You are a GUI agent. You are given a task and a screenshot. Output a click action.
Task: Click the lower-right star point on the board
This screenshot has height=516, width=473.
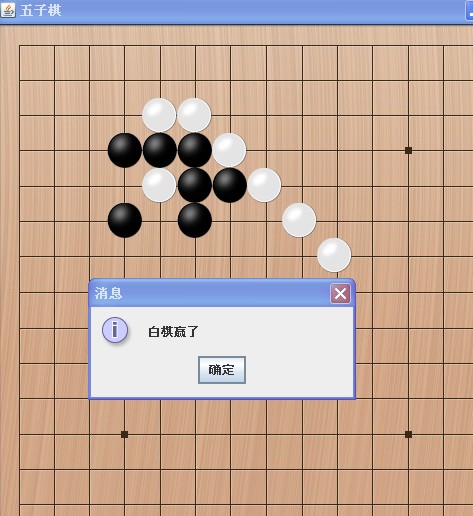[408, 434]
